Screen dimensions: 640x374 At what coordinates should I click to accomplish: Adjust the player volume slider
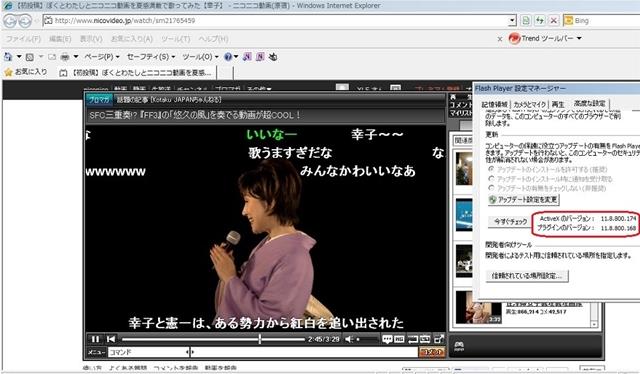(368, 339)
